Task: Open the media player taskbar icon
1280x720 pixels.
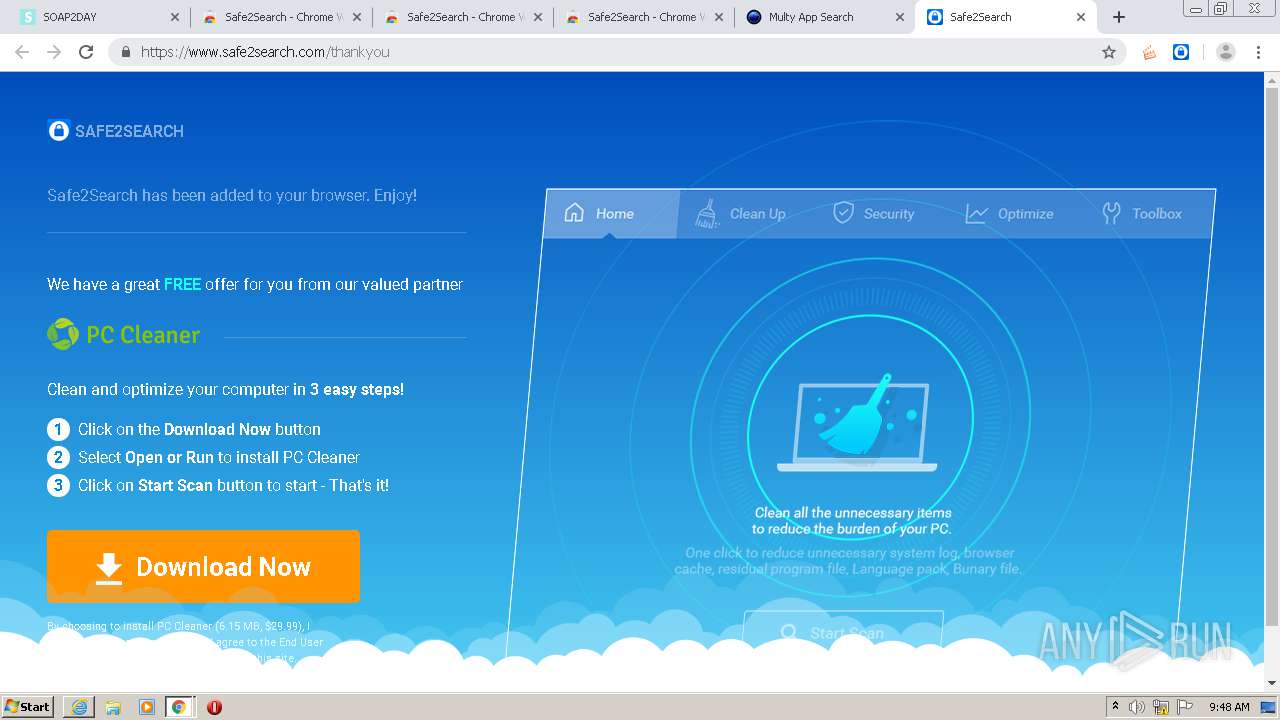Action: pos(147,706)
